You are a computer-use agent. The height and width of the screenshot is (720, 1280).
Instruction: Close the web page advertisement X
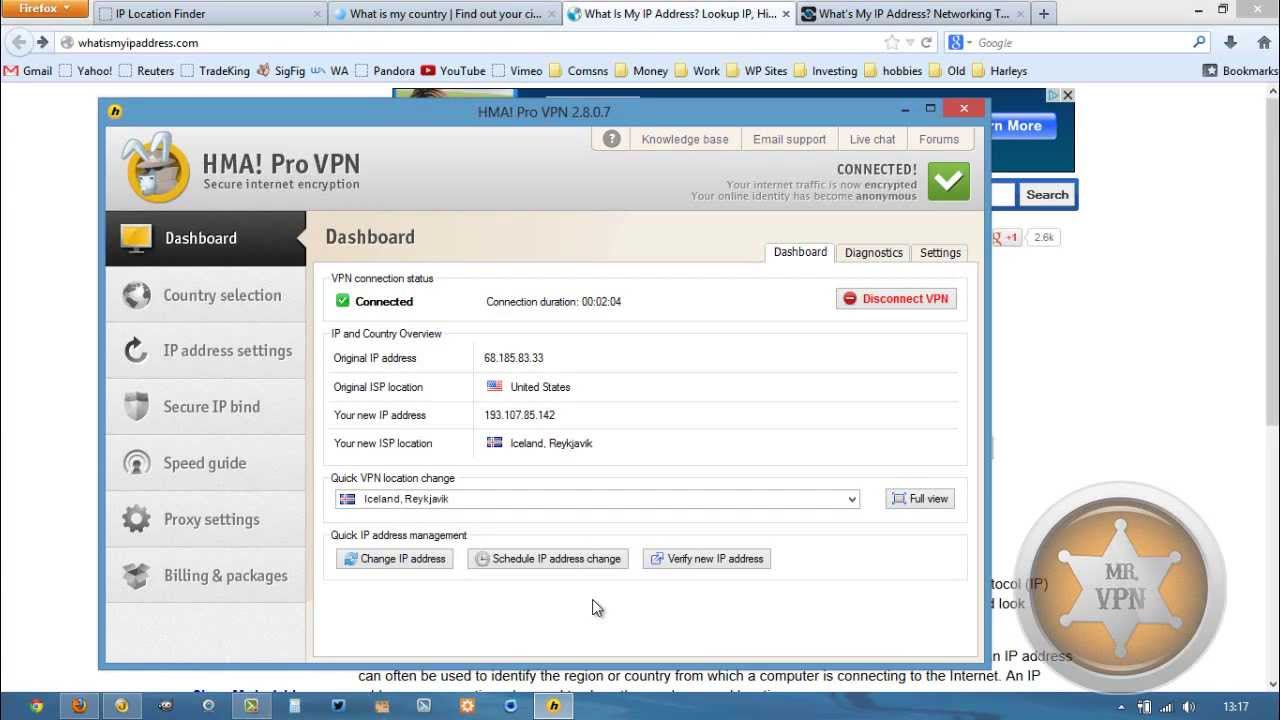pyautogui.click(x=1067, y=95)
